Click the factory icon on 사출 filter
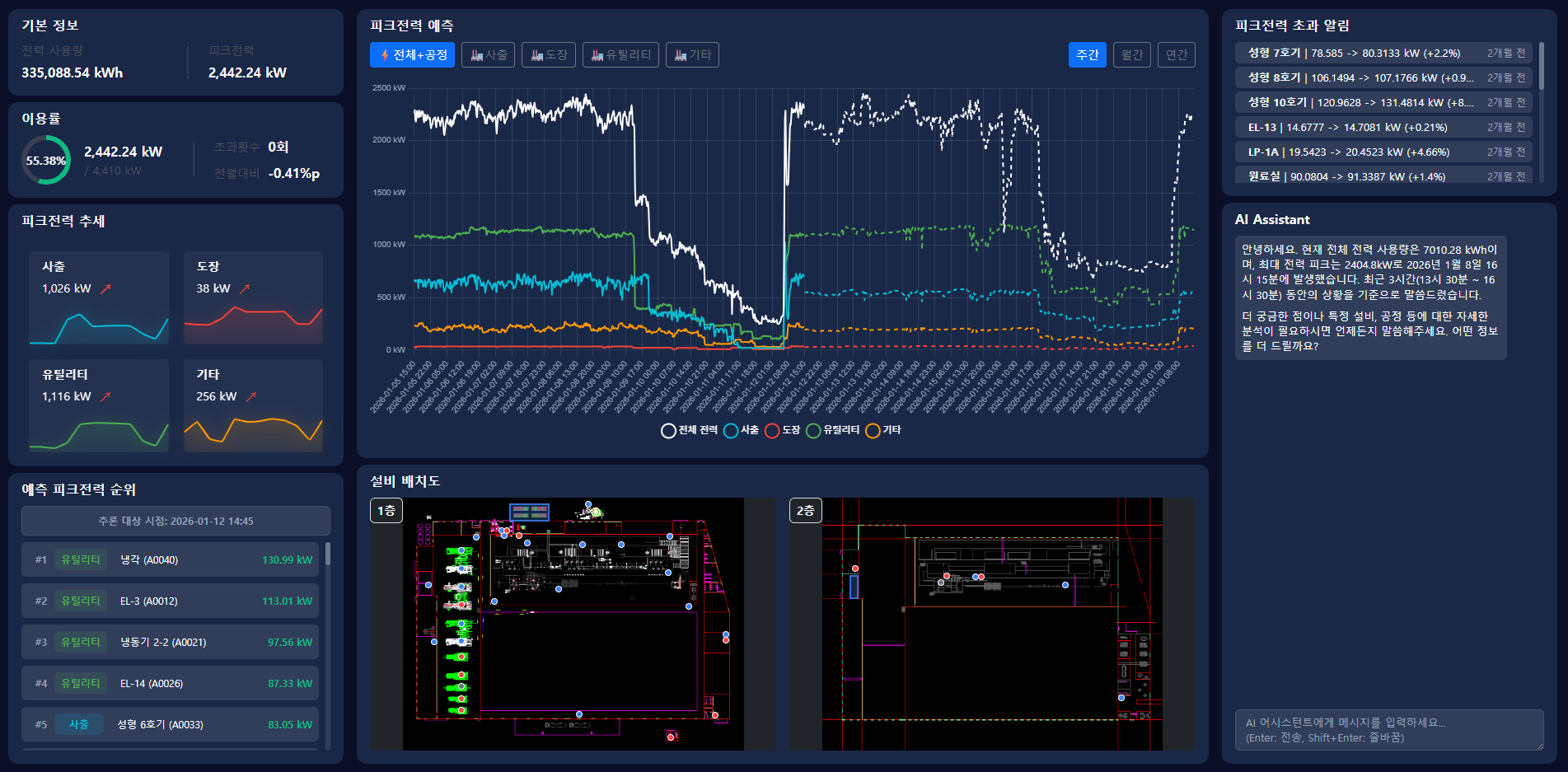The width and height of the screenshot is (1568, 772). pos(476,55)
